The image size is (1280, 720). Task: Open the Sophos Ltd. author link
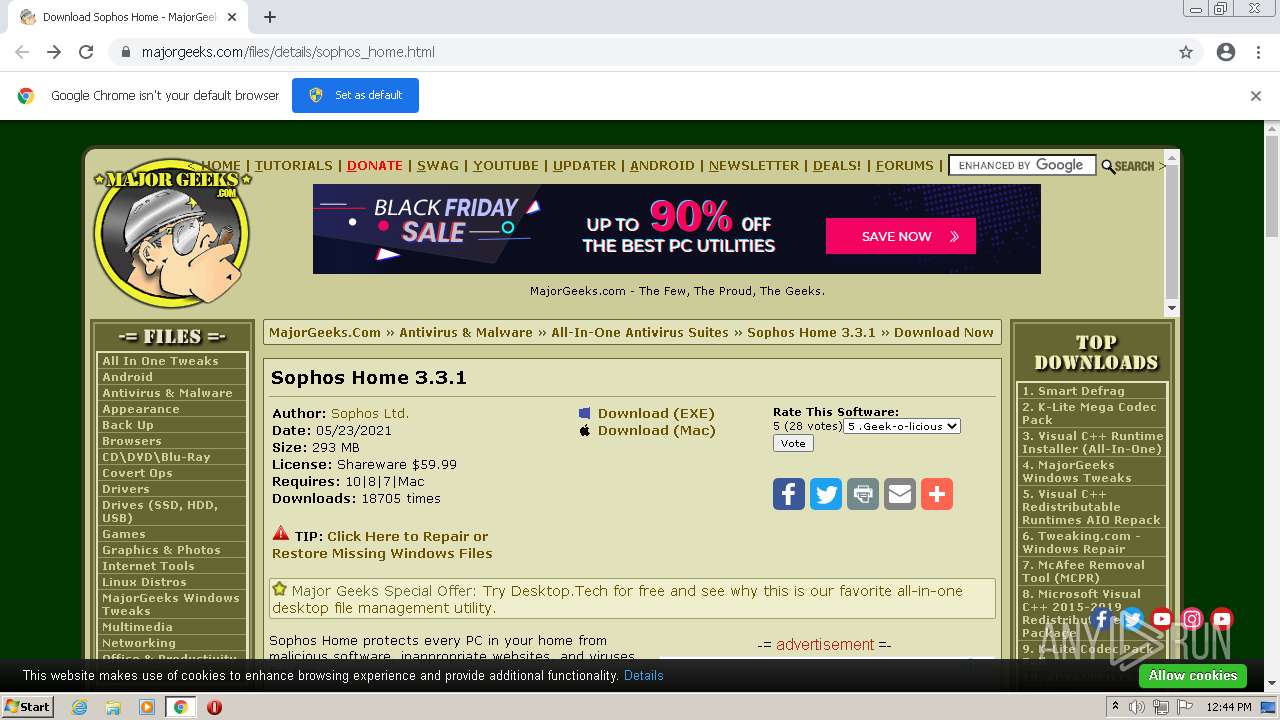[370, 413]
